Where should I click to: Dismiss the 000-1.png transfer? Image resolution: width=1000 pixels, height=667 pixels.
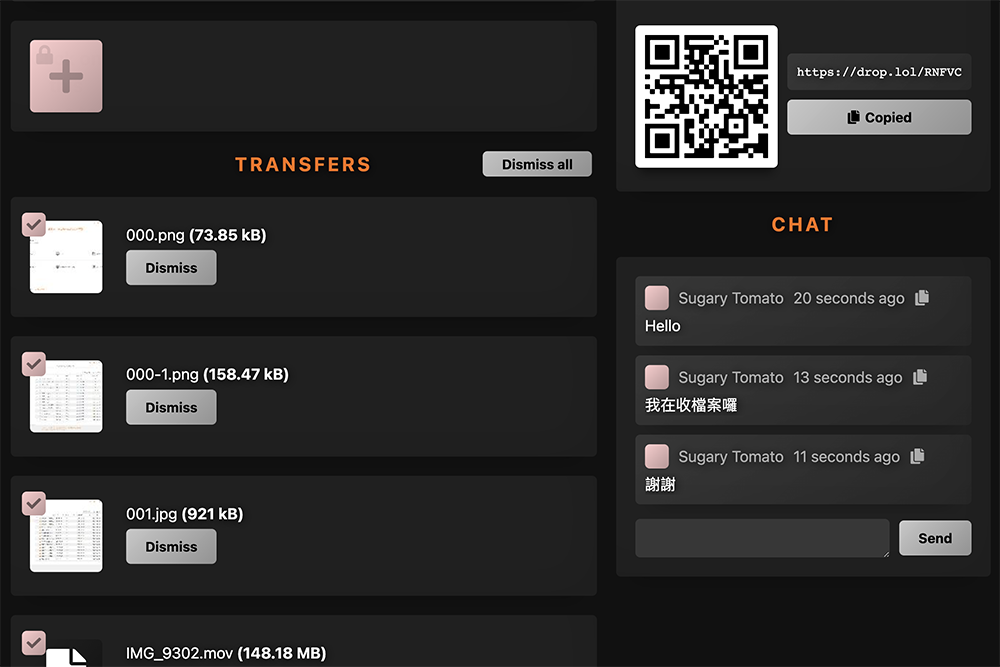171,407
